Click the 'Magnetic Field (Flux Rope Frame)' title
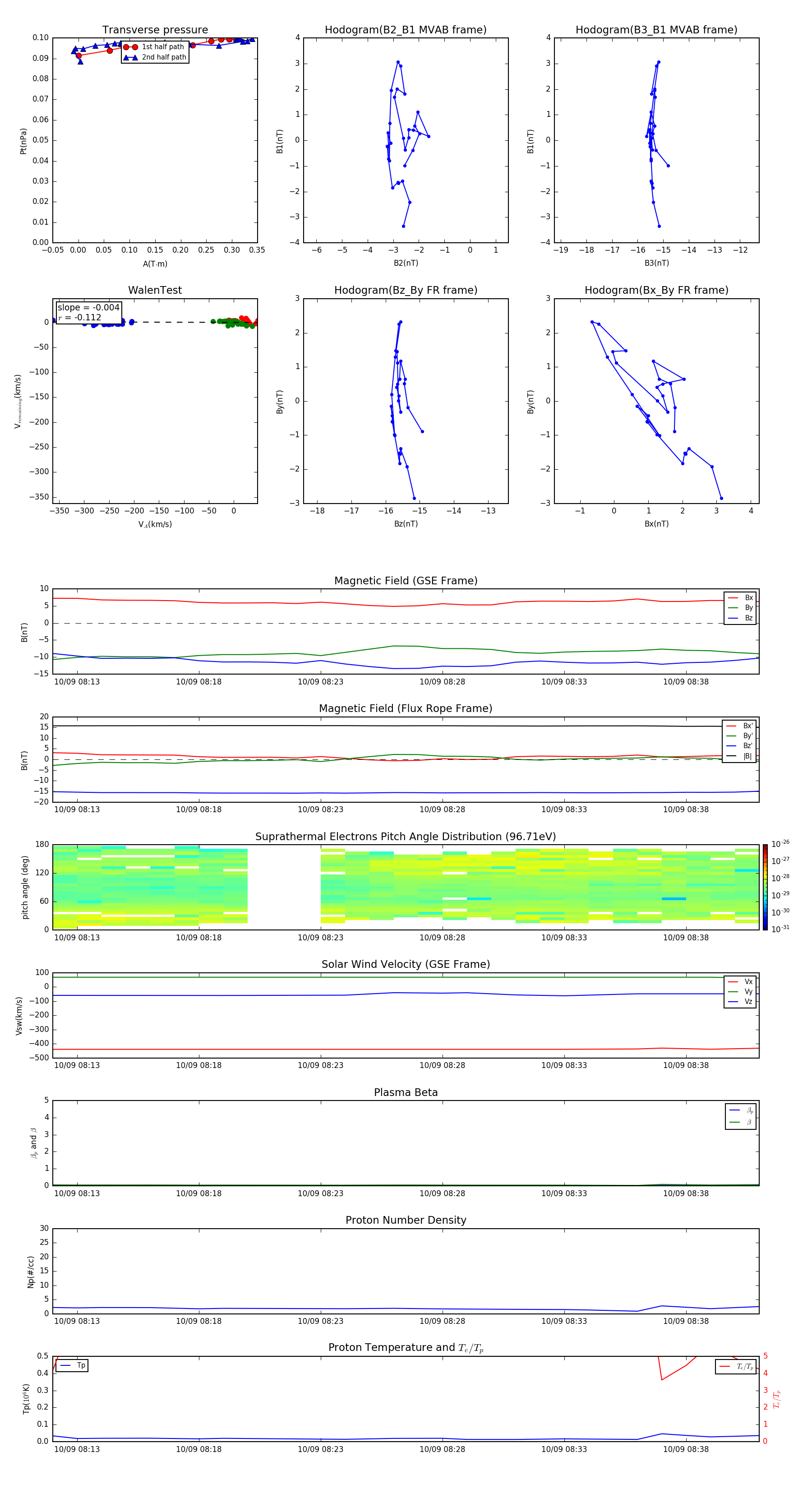 coord(406,709)
